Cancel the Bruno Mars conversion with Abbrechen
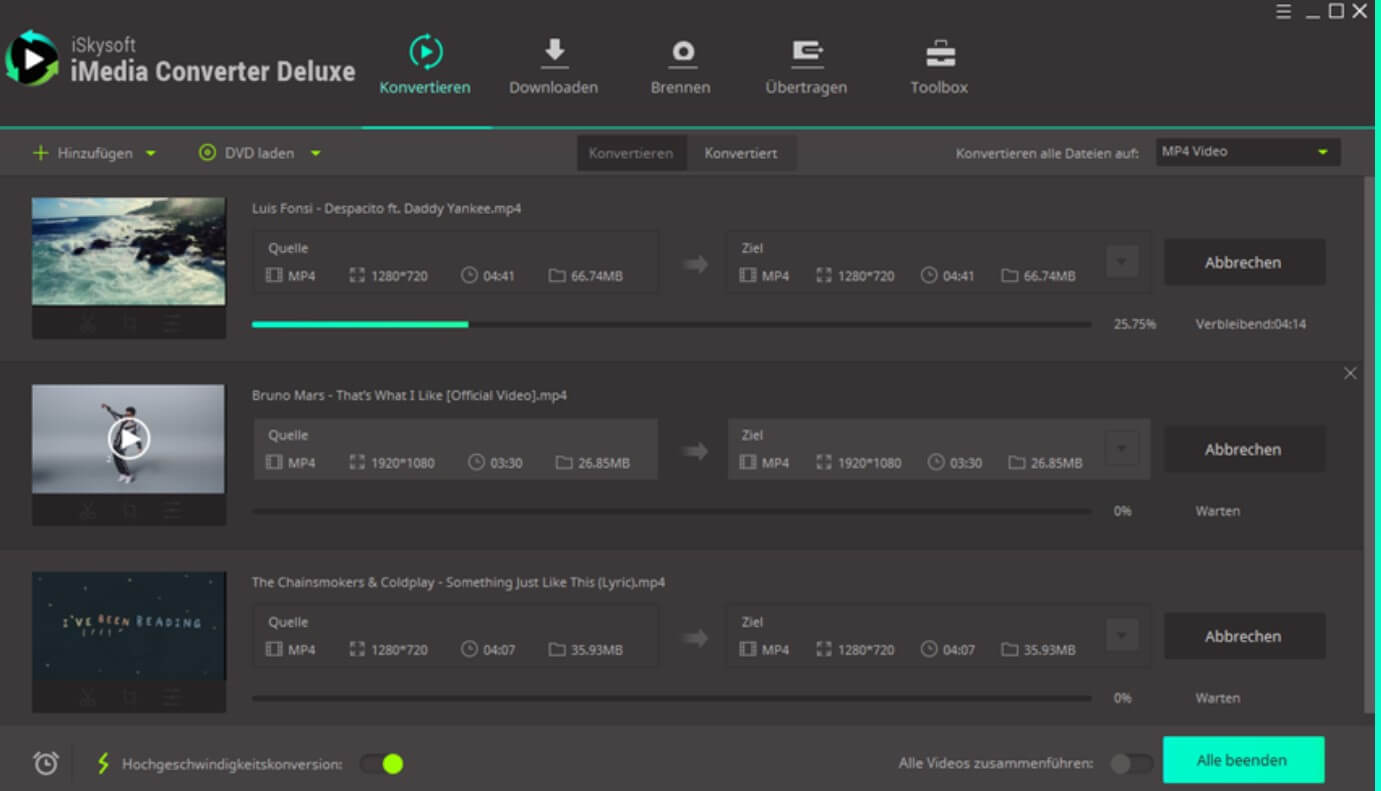The width and height of the screenshot is (1381, 791). pyautogui.click(x=1243, y=449)
